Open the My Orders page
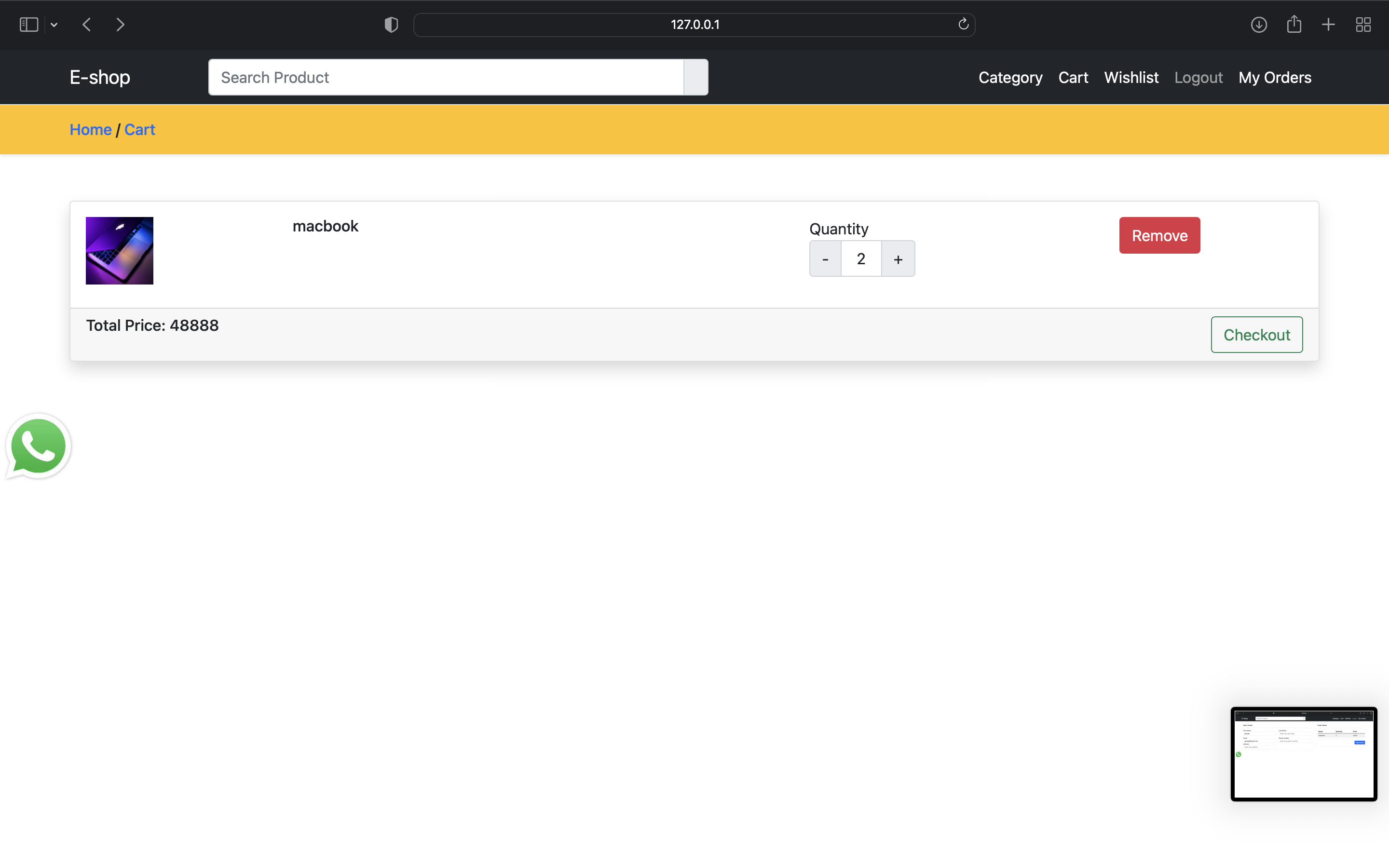 (x=1274, y=78)
